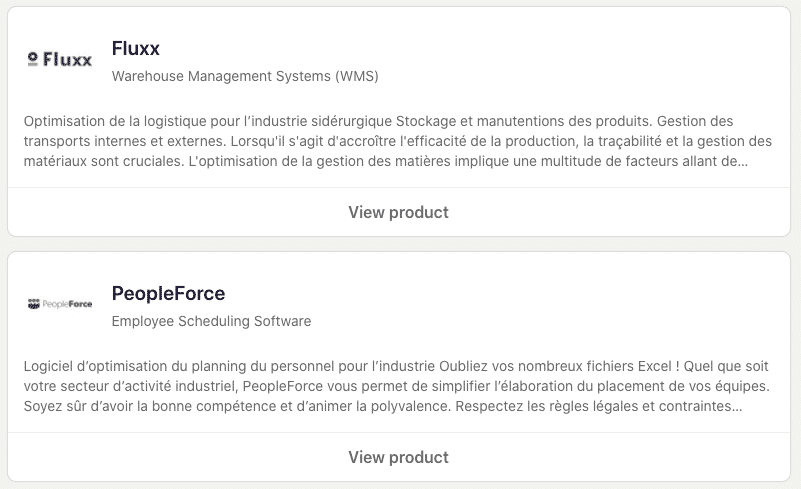Click the Fluxx logo thumbnail image
The image size is (801, 489).
coord(60,59)
